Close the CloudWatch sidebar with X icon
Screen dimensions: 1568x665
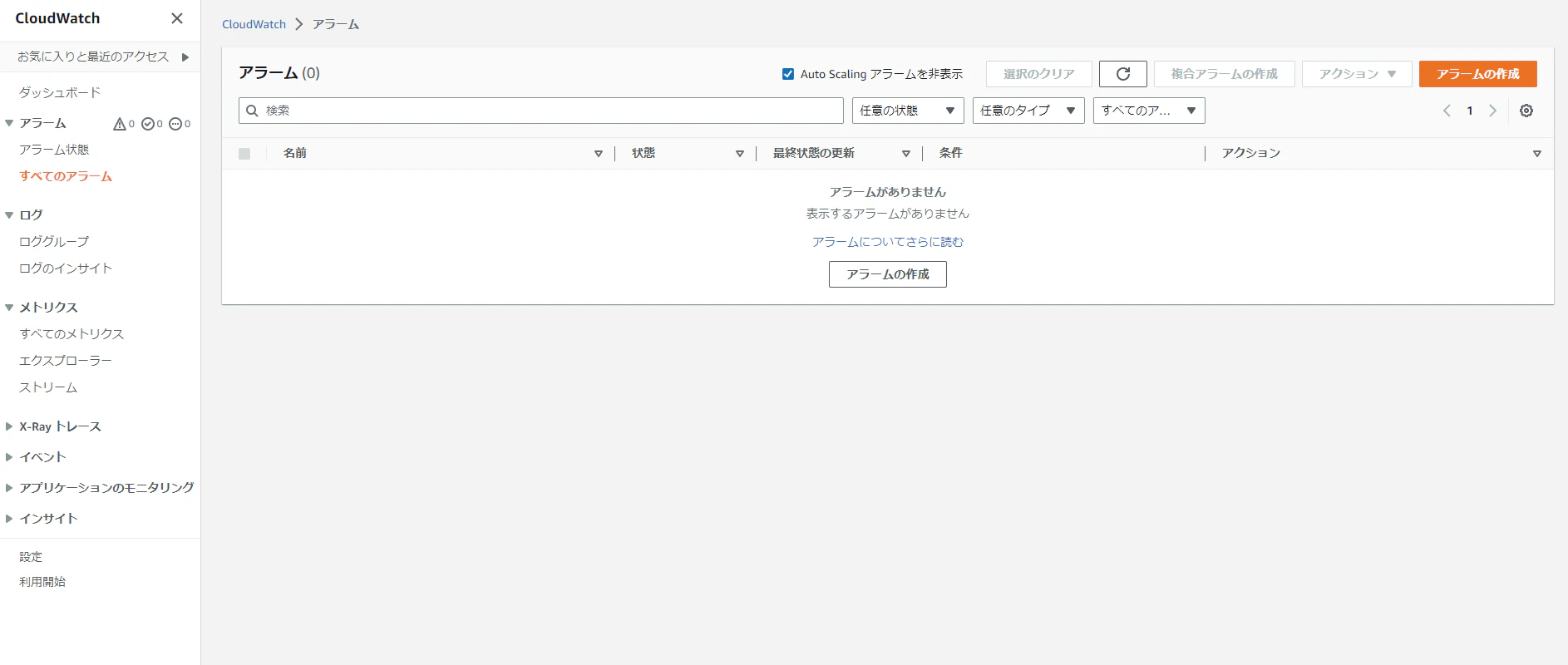pyautogui.click(x=177, y=18)
